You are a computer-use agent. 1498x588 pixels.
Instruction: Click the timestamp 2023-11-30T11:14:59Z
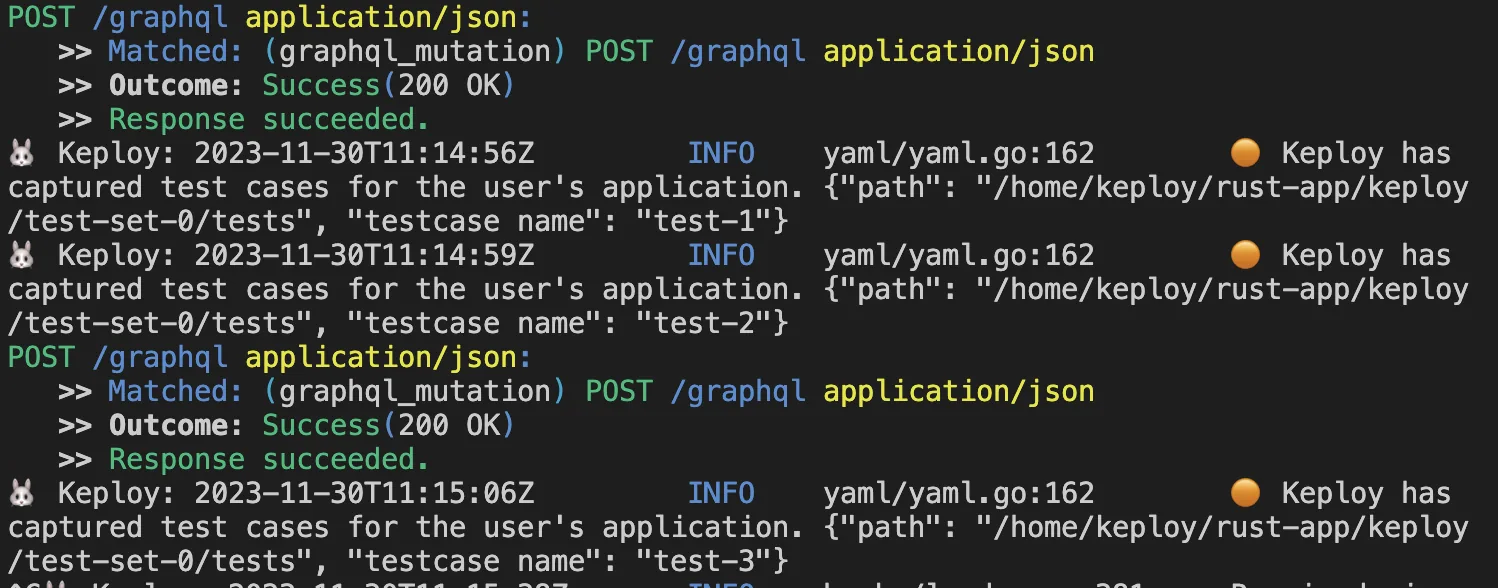coord(364,256)
